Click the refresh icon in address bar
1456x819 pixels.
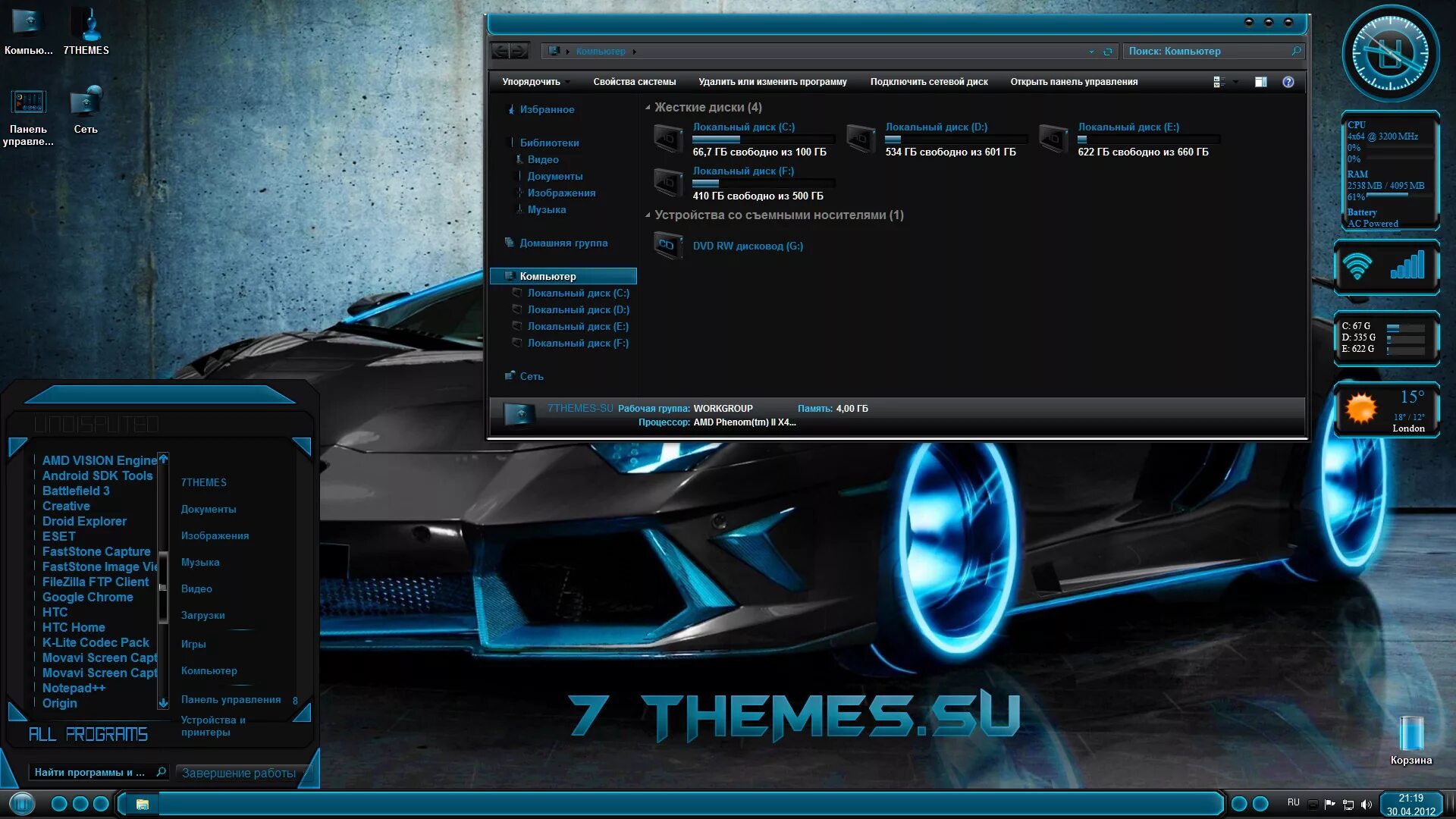pyautogui.click(x=1107, y=52)
